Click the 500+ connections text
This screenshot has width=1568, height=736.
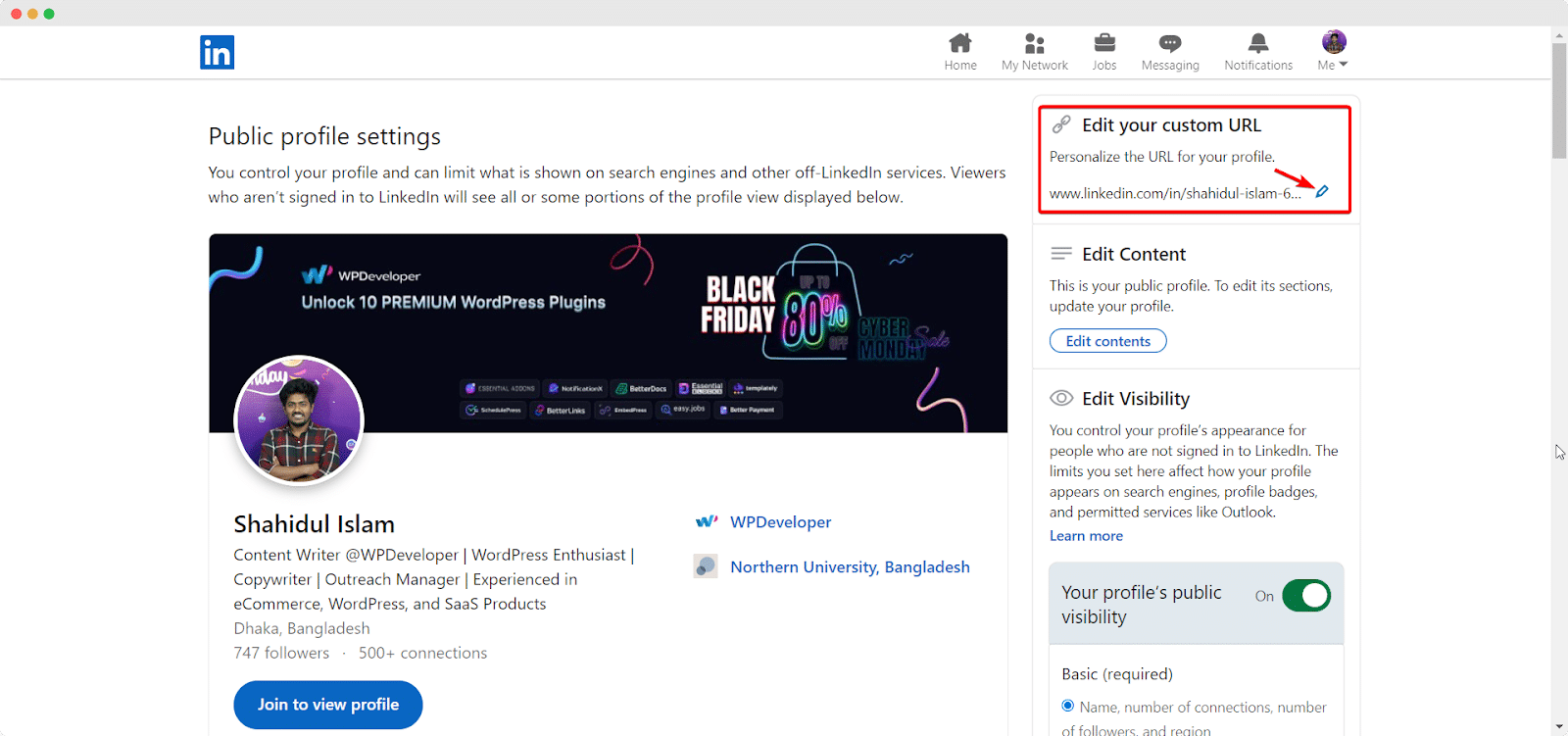point(422,653)
